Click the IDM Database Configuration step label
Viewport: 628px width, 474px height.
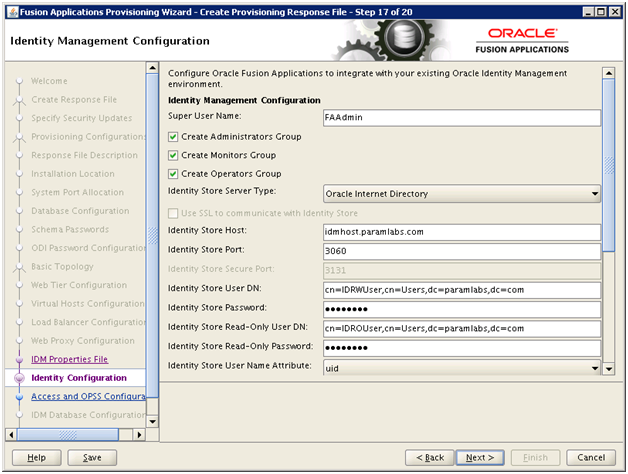[89, 415]
